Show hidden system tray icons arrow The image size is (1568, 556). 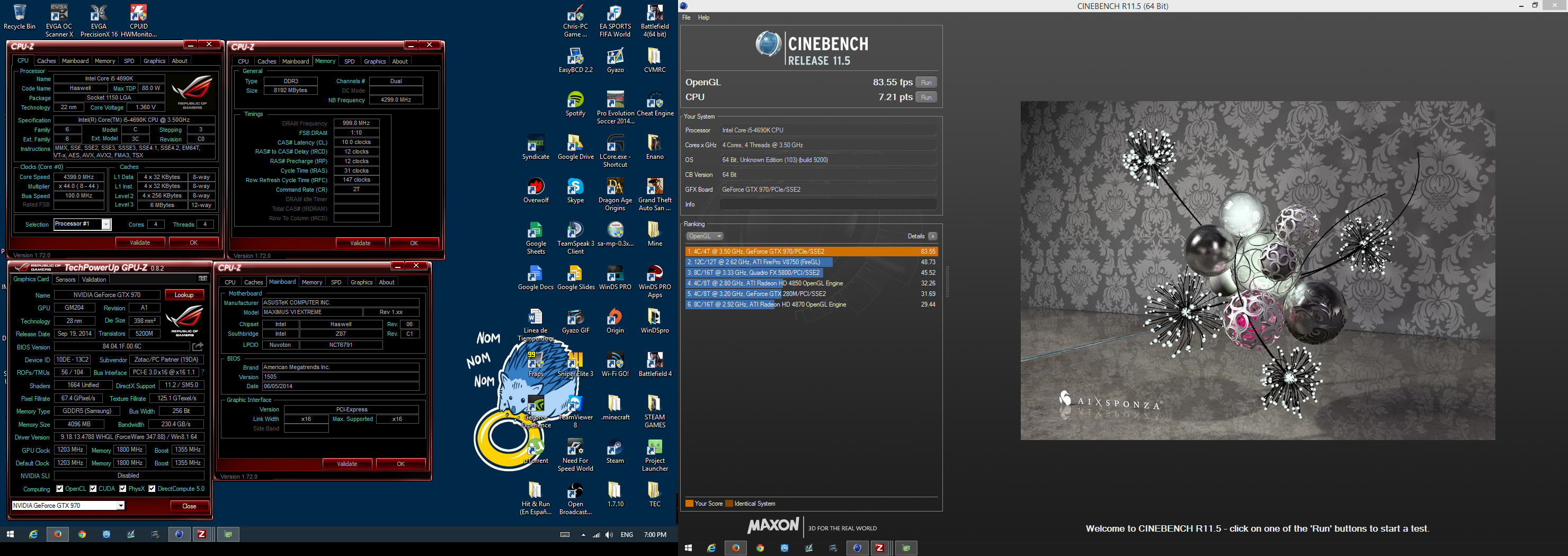[x=583, y=535]
